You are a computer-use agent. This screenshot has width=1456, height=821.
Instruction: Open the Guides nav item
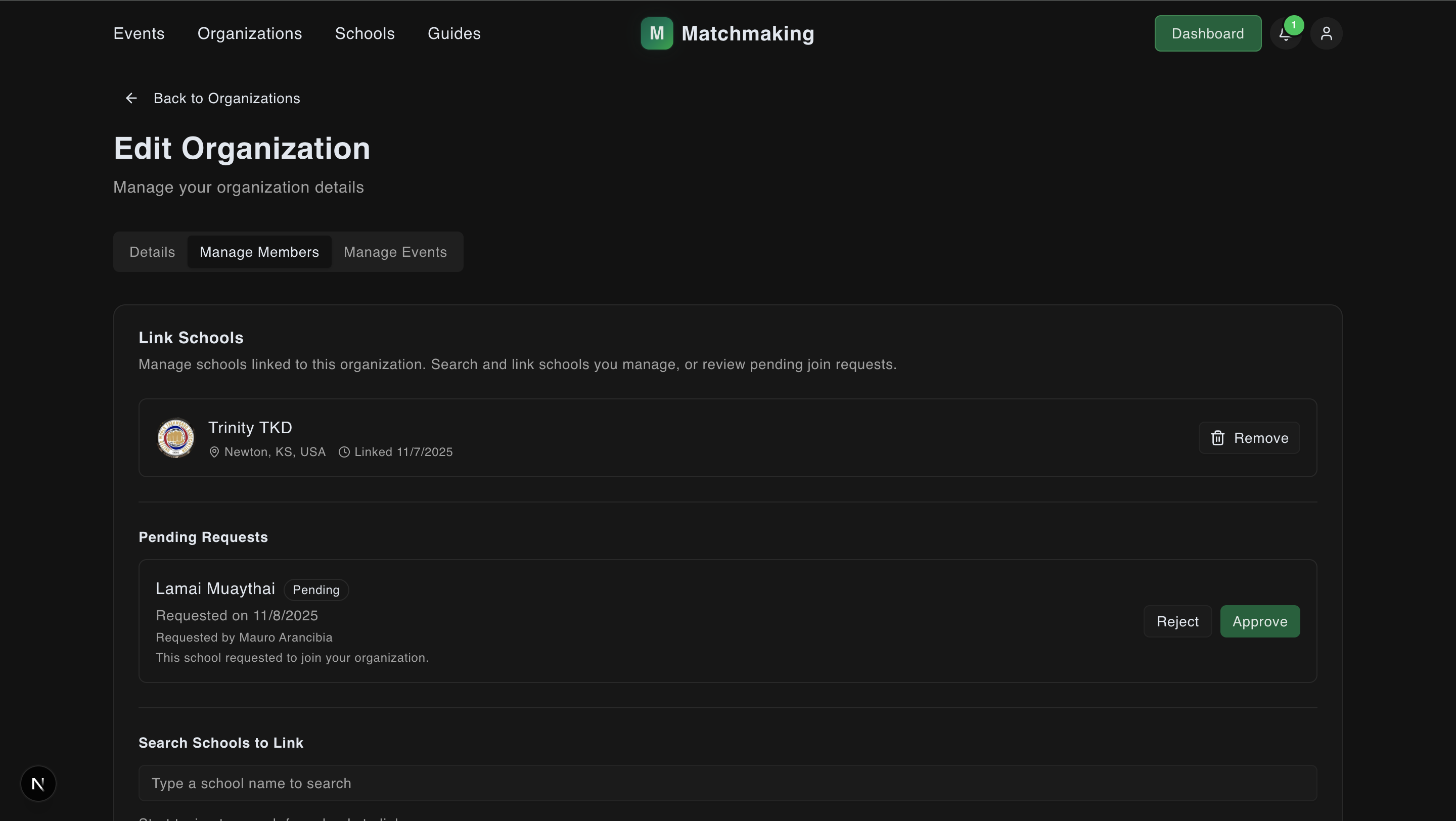pyautogui.click(x=454, y=33)
